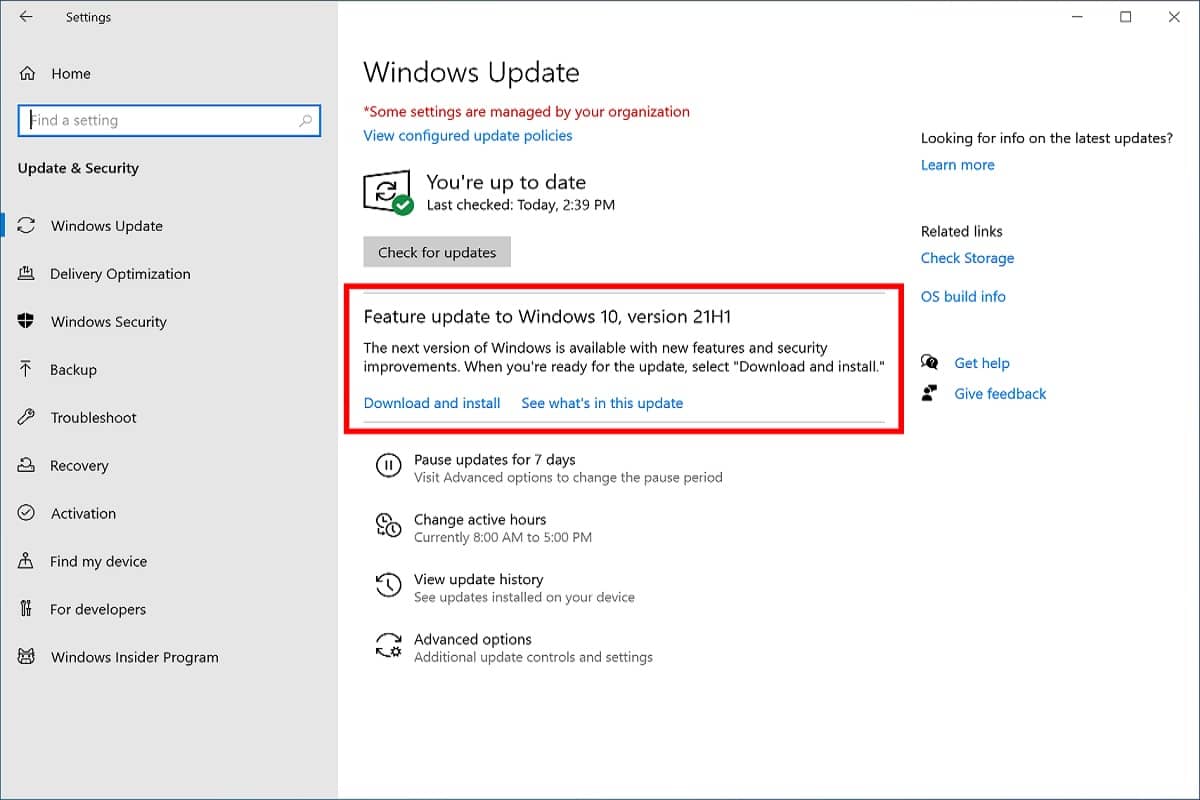
Task: Click the Give feedback link
Action: [1000, 394]
